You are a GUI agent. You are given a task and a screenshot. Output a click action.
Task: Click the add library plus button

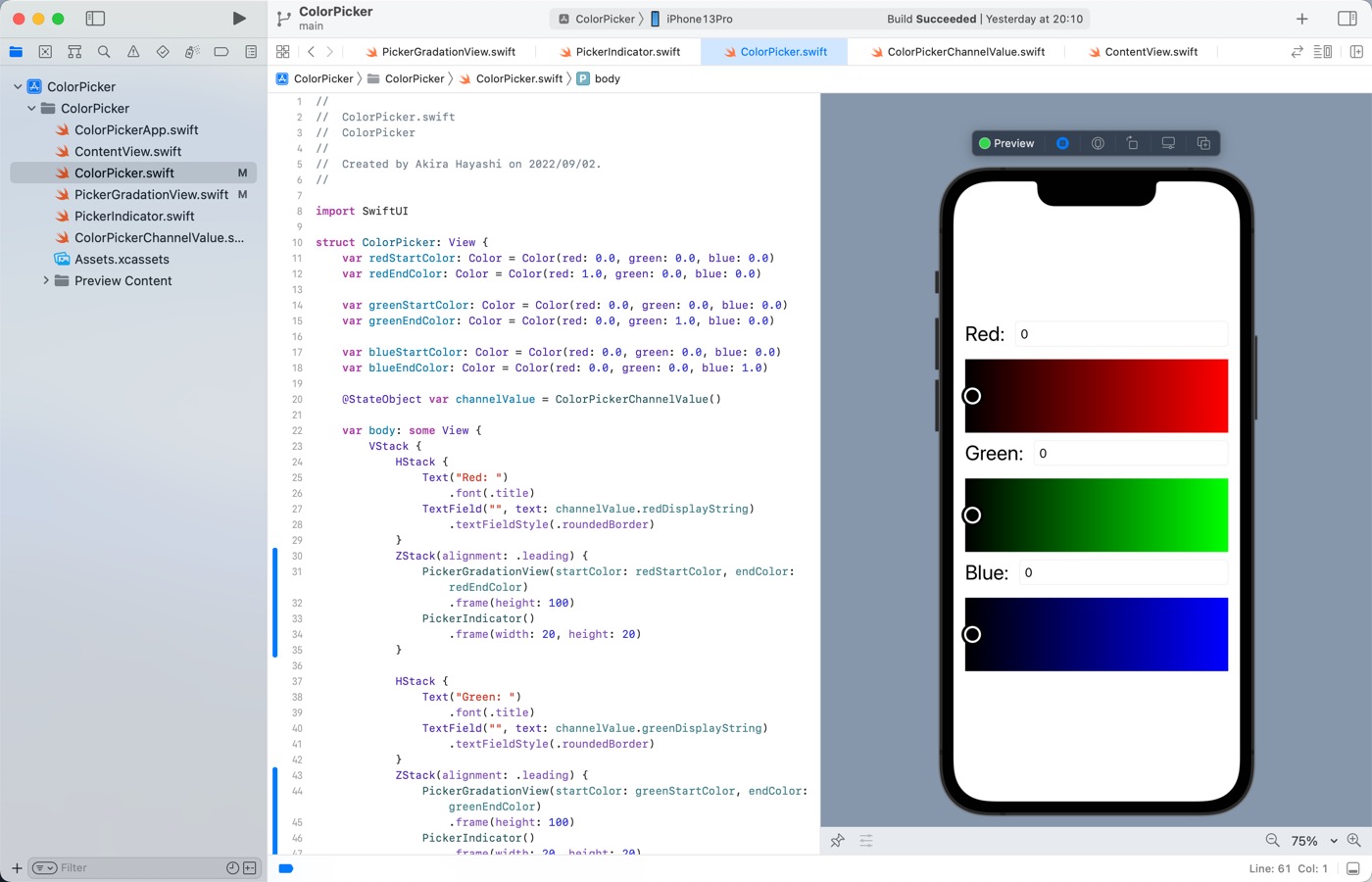1302,19
